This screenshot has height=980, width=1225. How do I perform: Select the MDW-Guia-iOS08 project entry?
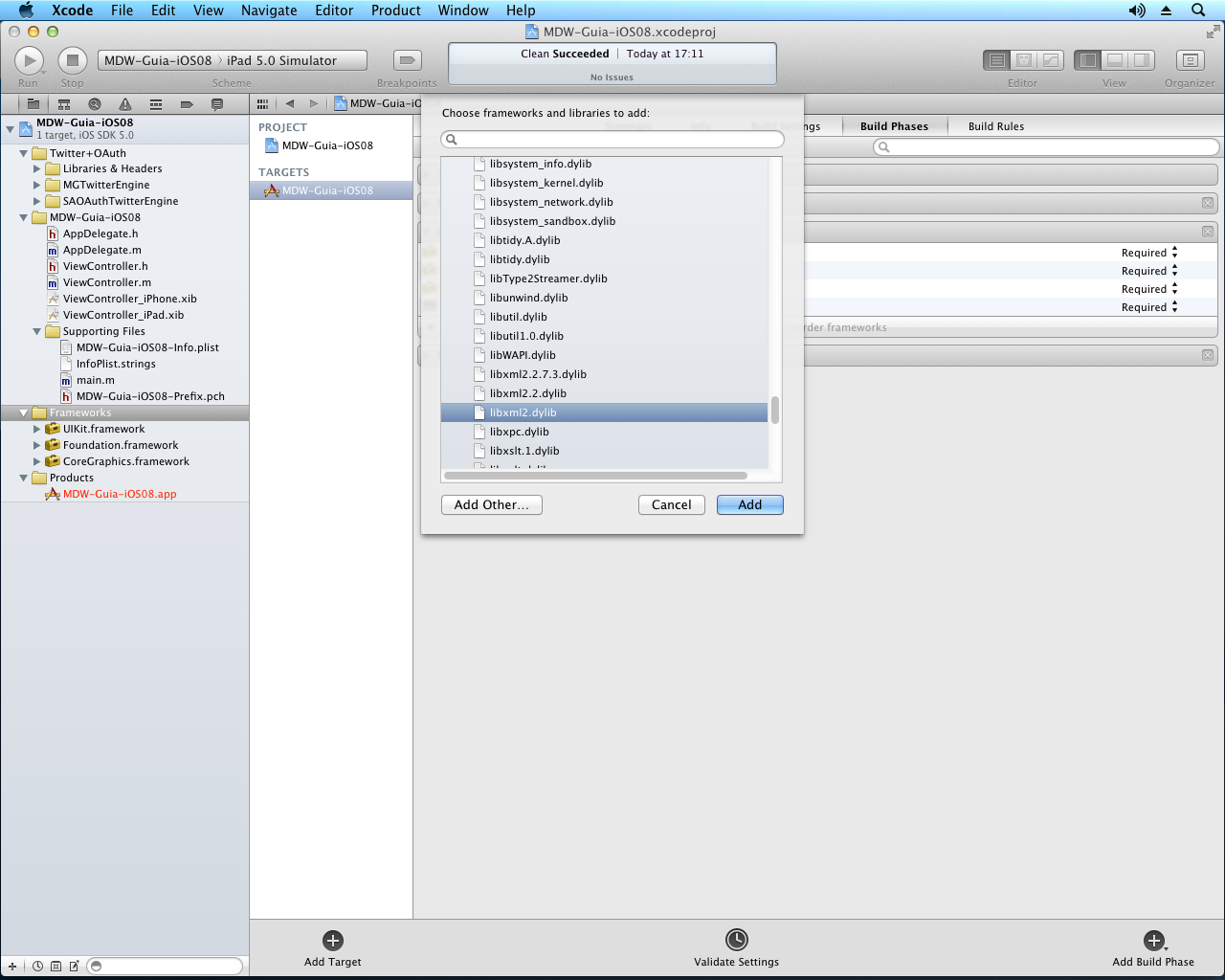[x=327, y=145]
